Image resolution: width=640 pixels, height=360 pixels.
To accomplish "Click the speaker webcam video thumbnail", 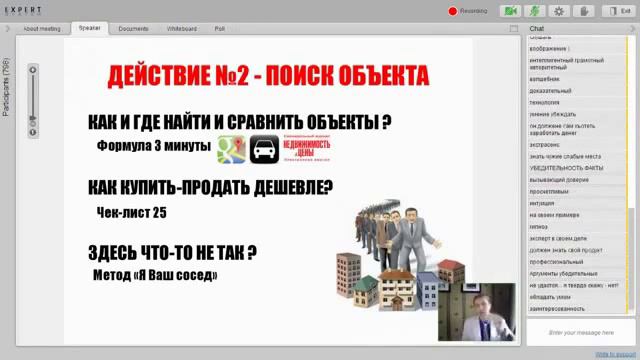I will [477, 312].
